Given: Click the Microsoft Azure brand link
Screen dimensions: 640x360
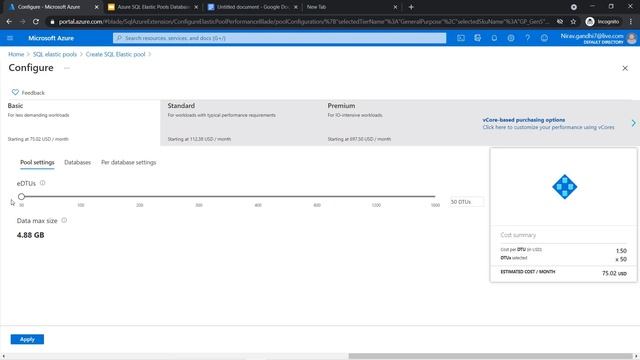Looking at the screenshot, I should [x=51, y=38].
